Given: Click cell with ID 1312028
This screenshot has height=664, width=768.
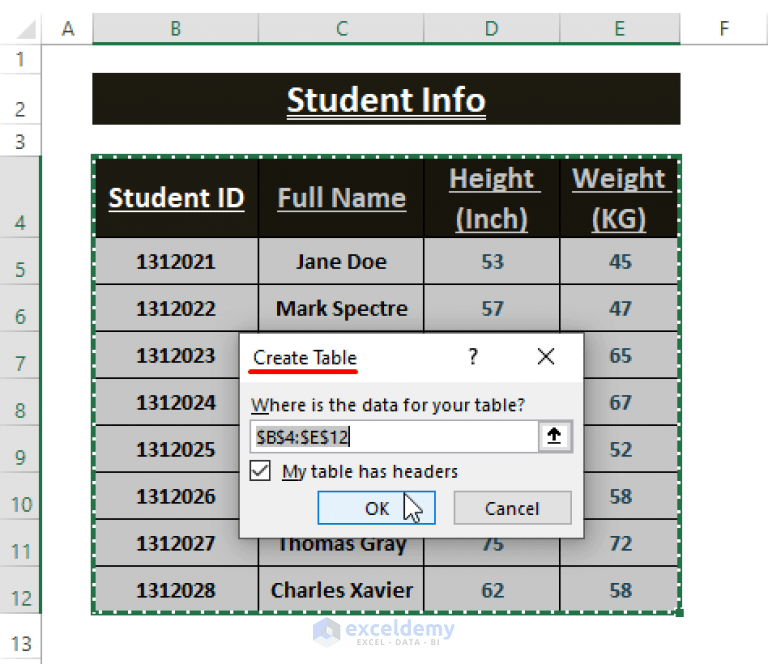Looking at the screenshot, I should pyautogui.click(x=176, y=590).
